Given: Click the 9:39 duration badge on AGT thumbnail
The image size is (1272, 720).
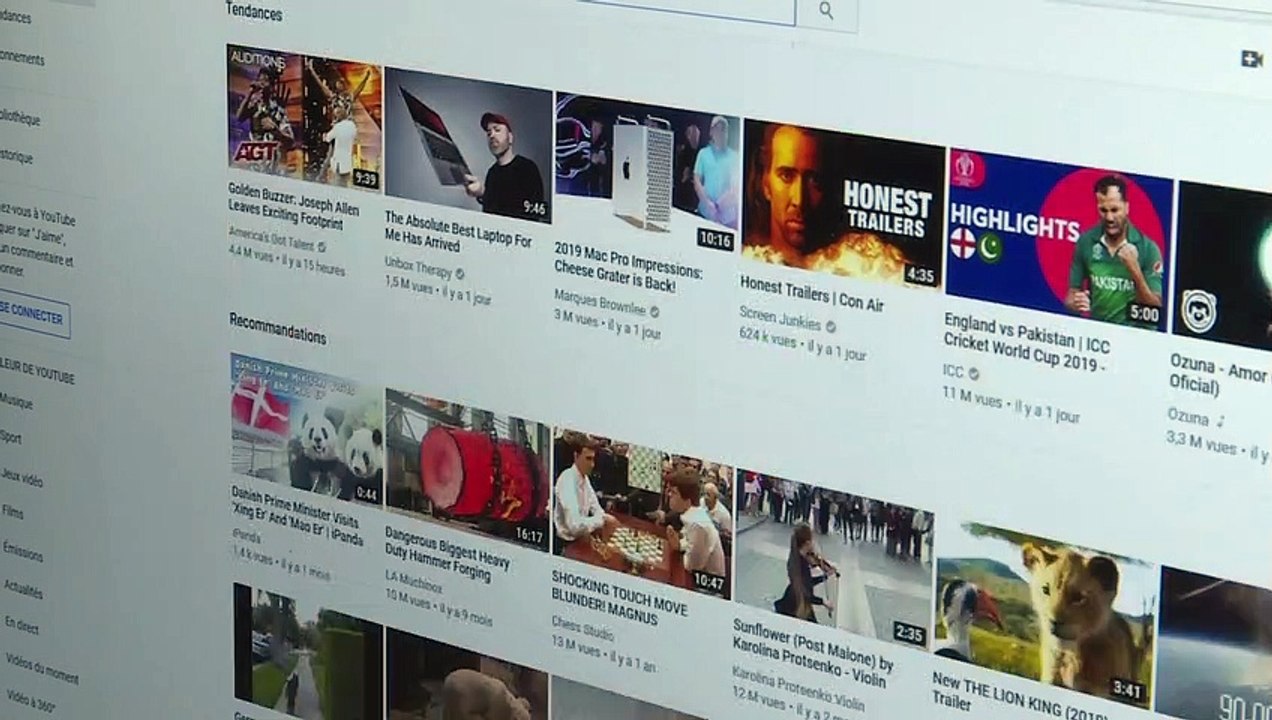Looking at the screenshot, I should (365, 179).
